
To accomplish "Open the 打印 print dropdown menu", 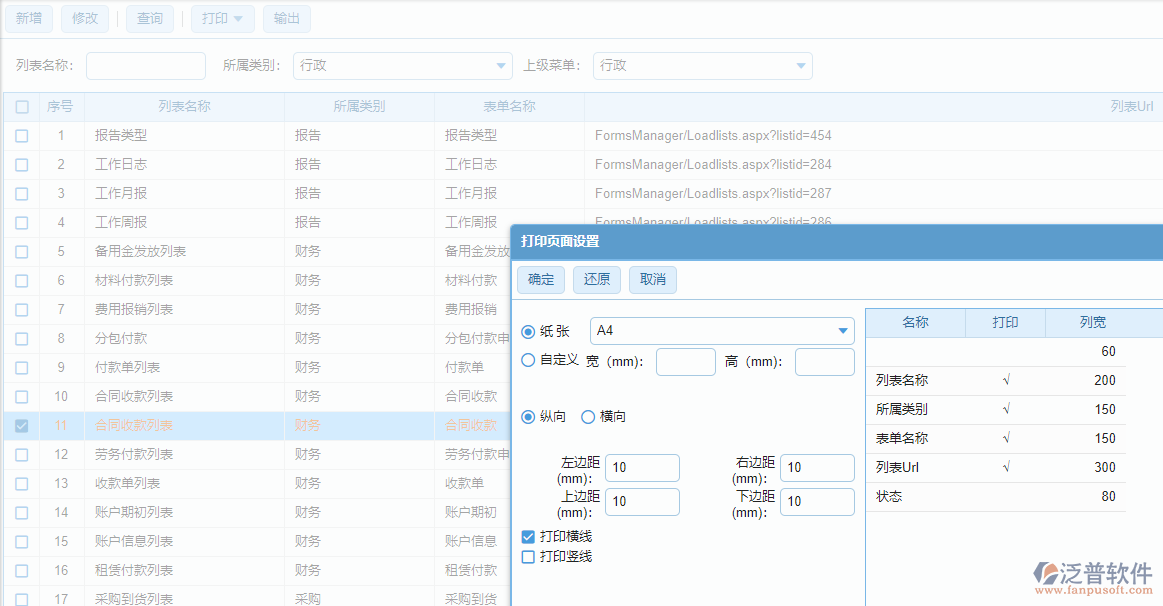I will [x=222, y=18].
